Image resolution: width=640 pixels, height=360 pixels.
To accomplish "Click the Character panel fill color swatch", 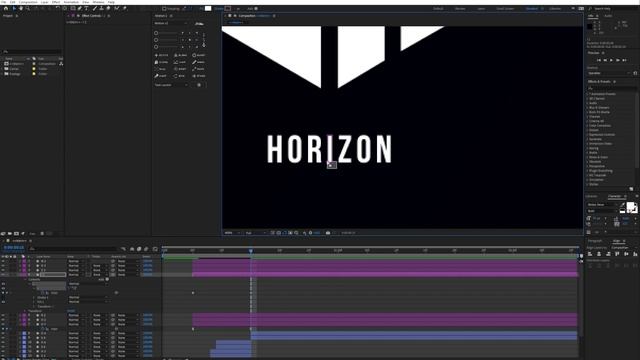I will click(x=630, y=205).
